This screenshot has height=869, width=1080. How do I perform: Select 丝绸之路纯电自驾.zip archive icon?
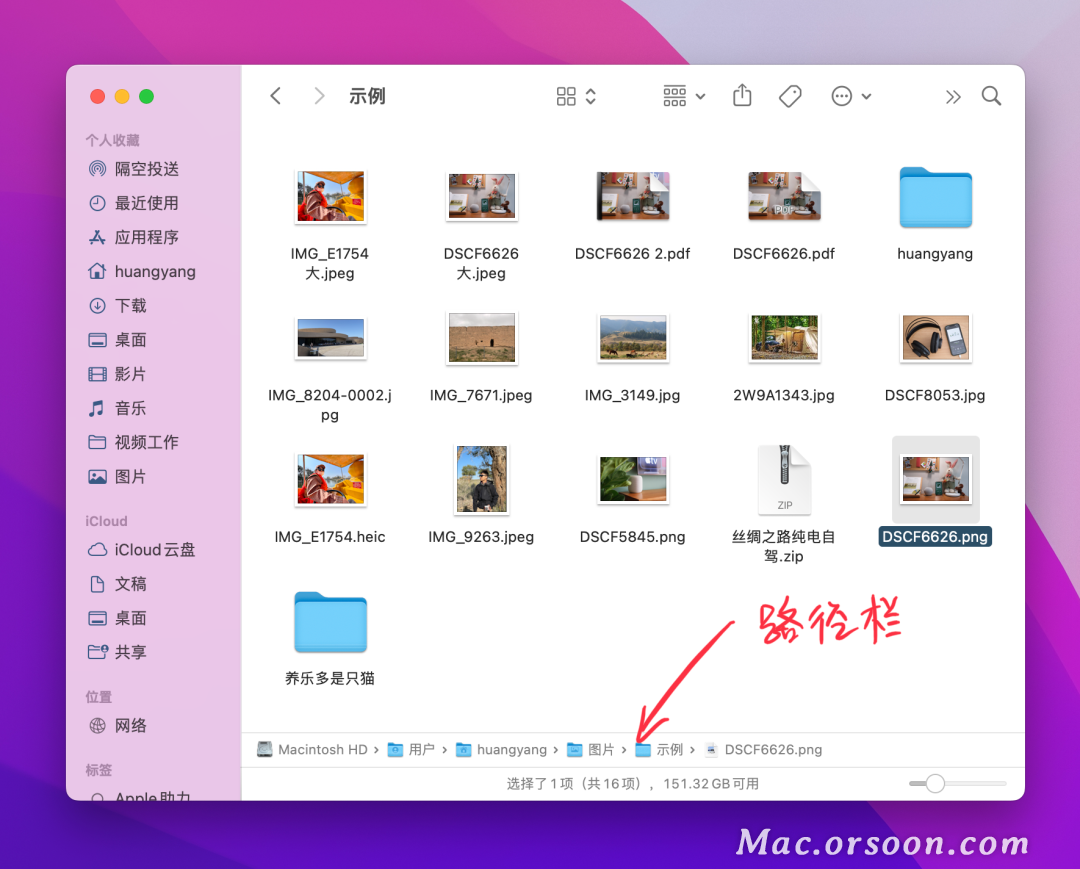[x=784, y=479]
